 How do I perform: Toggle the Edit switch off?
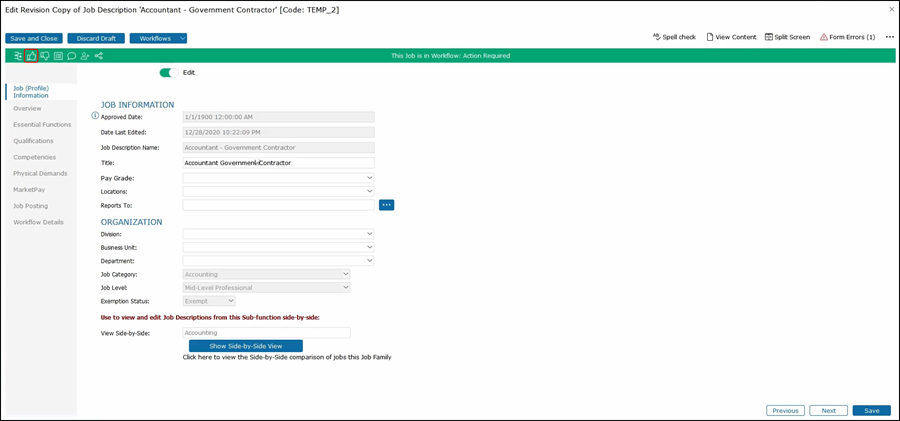tap(169, 73)
